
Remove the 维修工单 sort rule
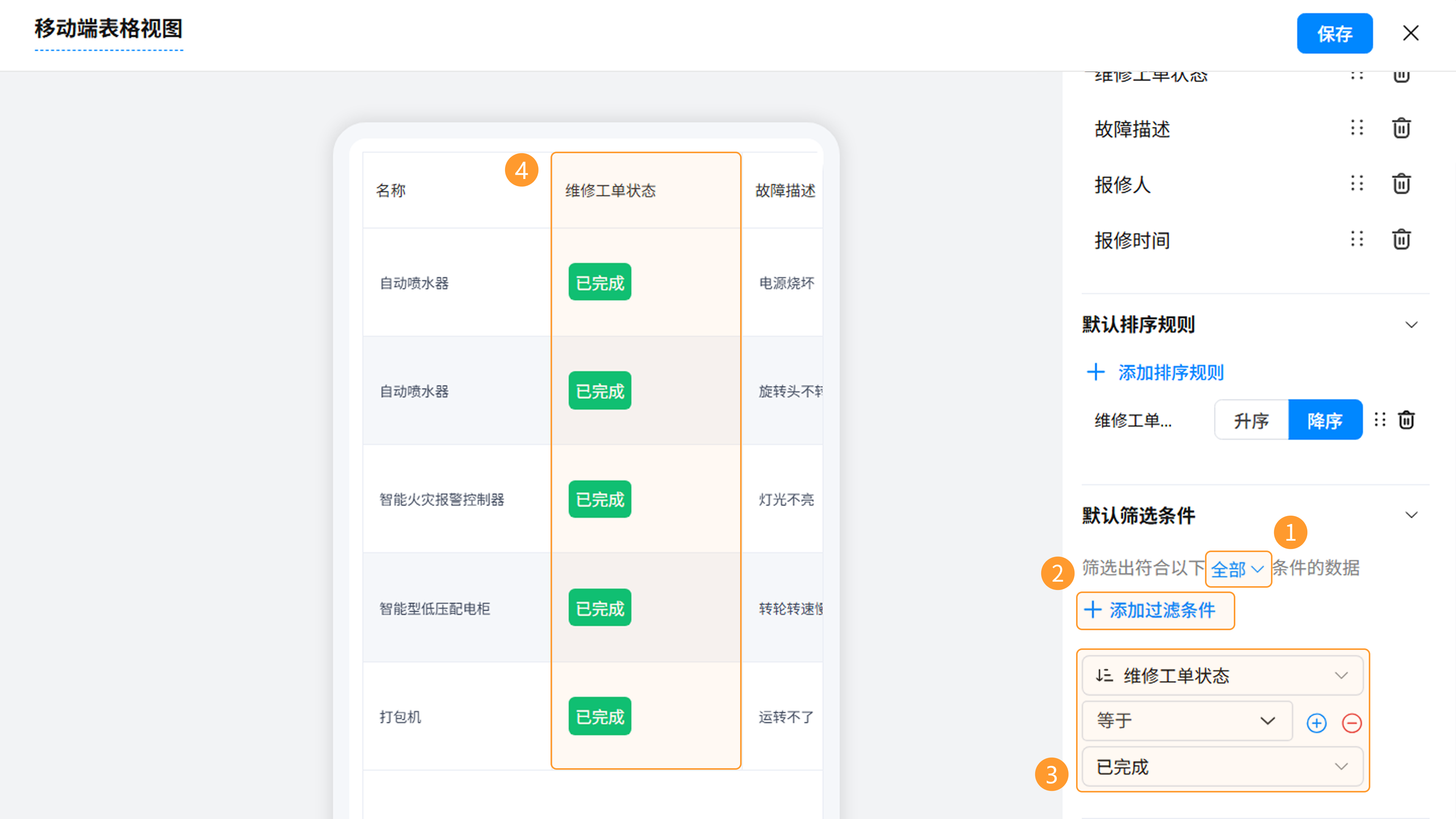tap(1406, 420)
